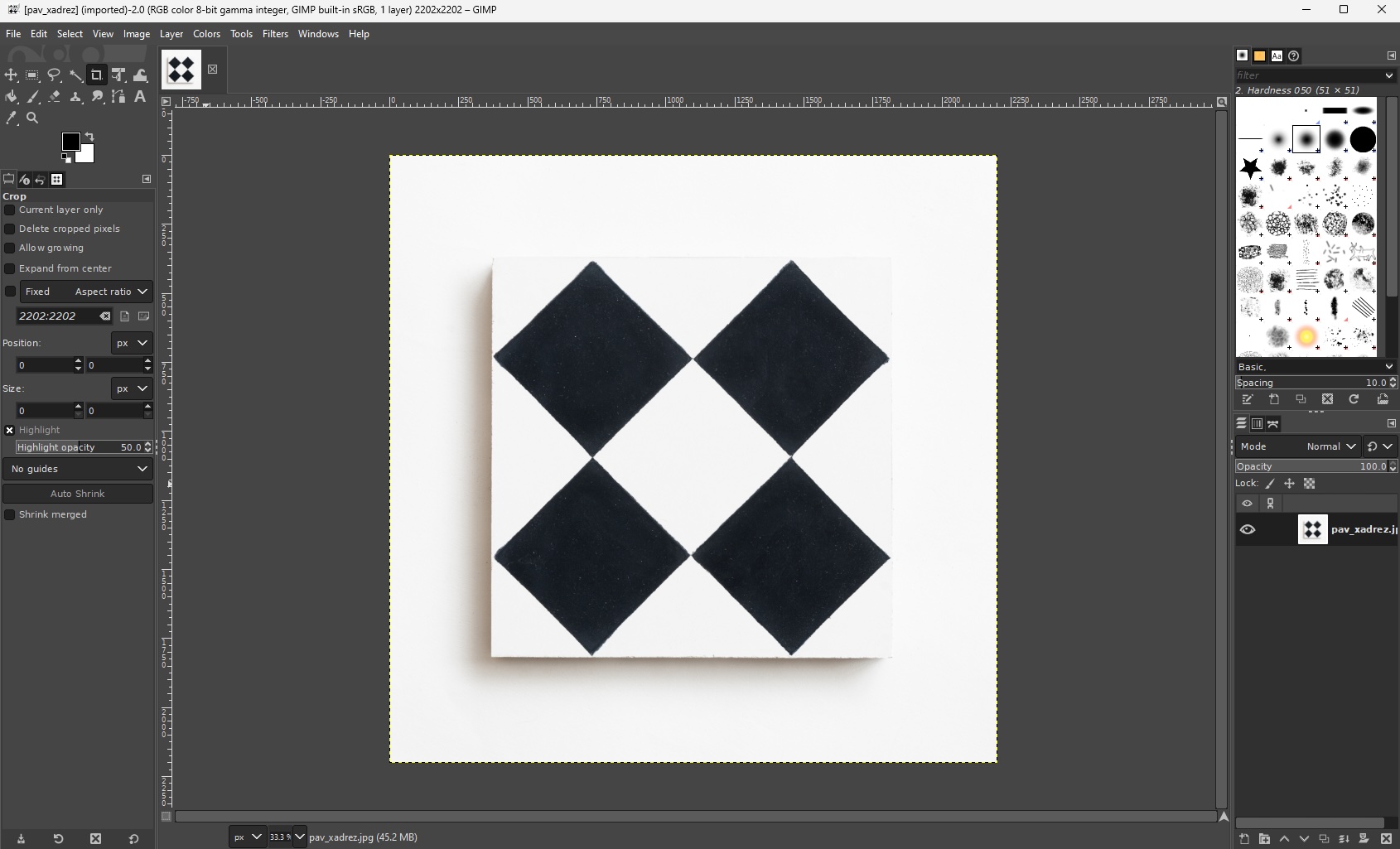Open the No guides dropdown

pos(78,469)
